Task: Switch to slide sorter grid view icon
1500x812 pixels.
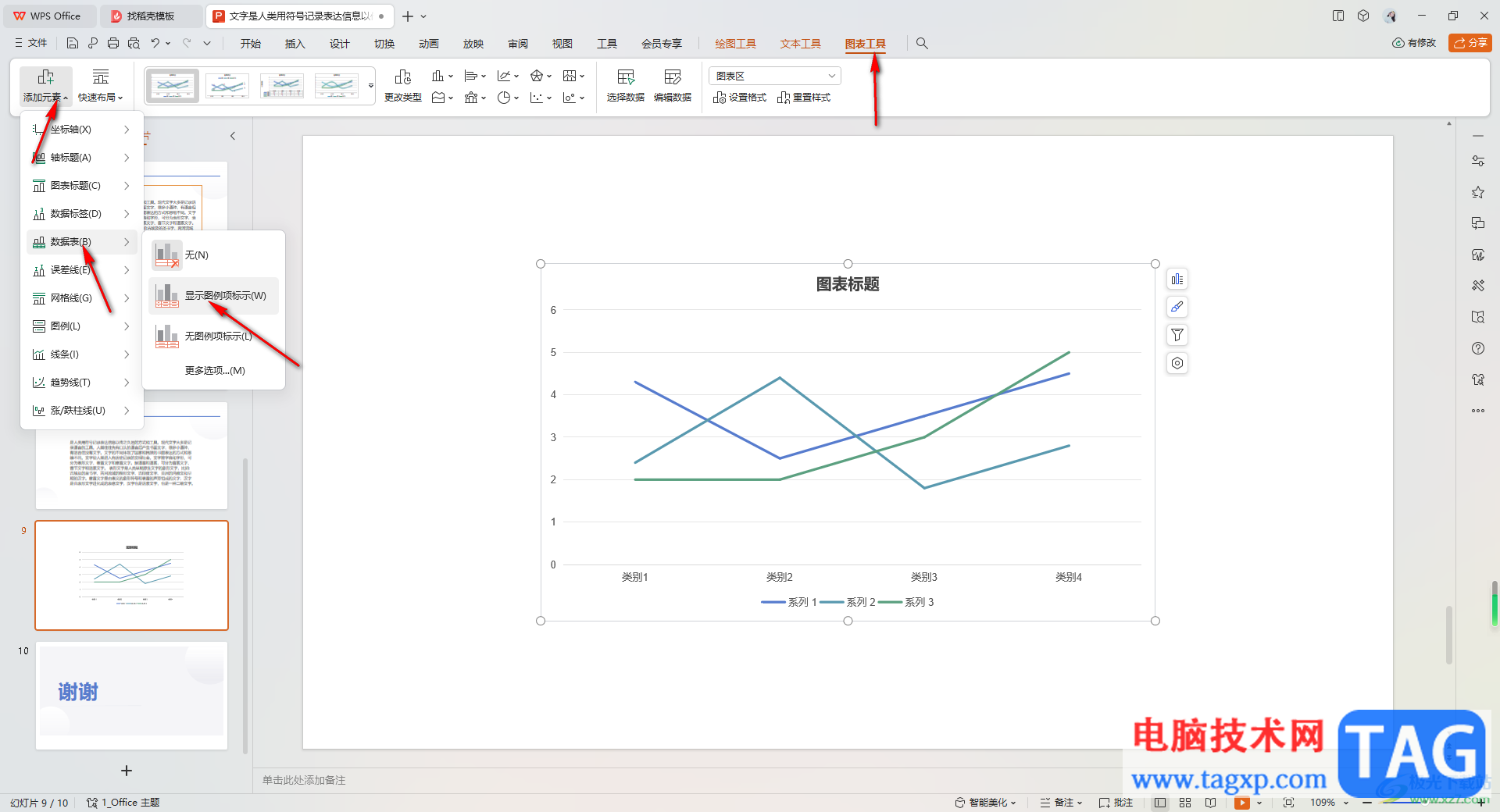Action: [1185, 803]
